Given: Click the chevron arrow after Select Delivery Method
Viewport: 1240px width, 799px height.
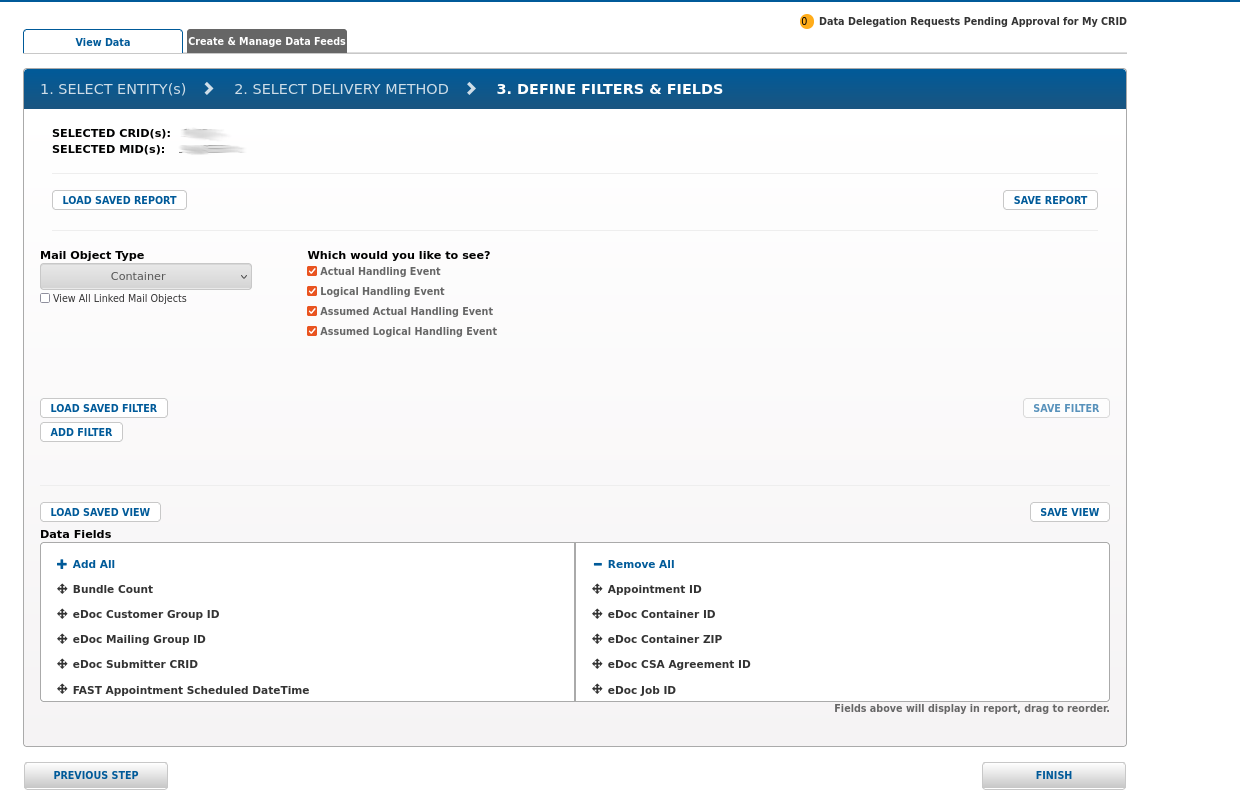Looking at the screenshot, I should point(472,89).
